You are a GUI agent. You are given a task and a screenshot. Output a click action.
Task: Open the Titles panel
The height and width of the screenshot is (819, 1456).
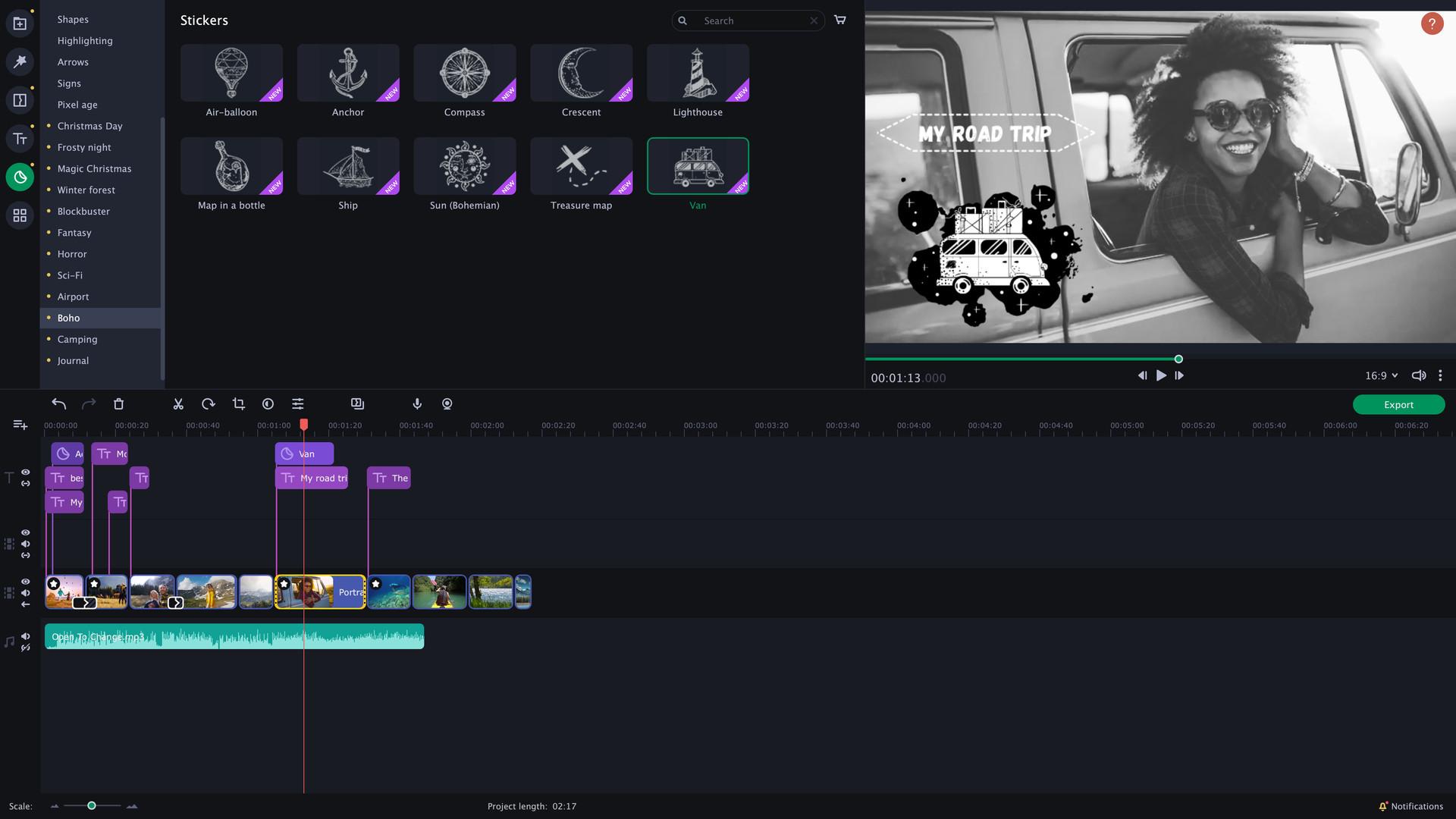coord(20,138)
